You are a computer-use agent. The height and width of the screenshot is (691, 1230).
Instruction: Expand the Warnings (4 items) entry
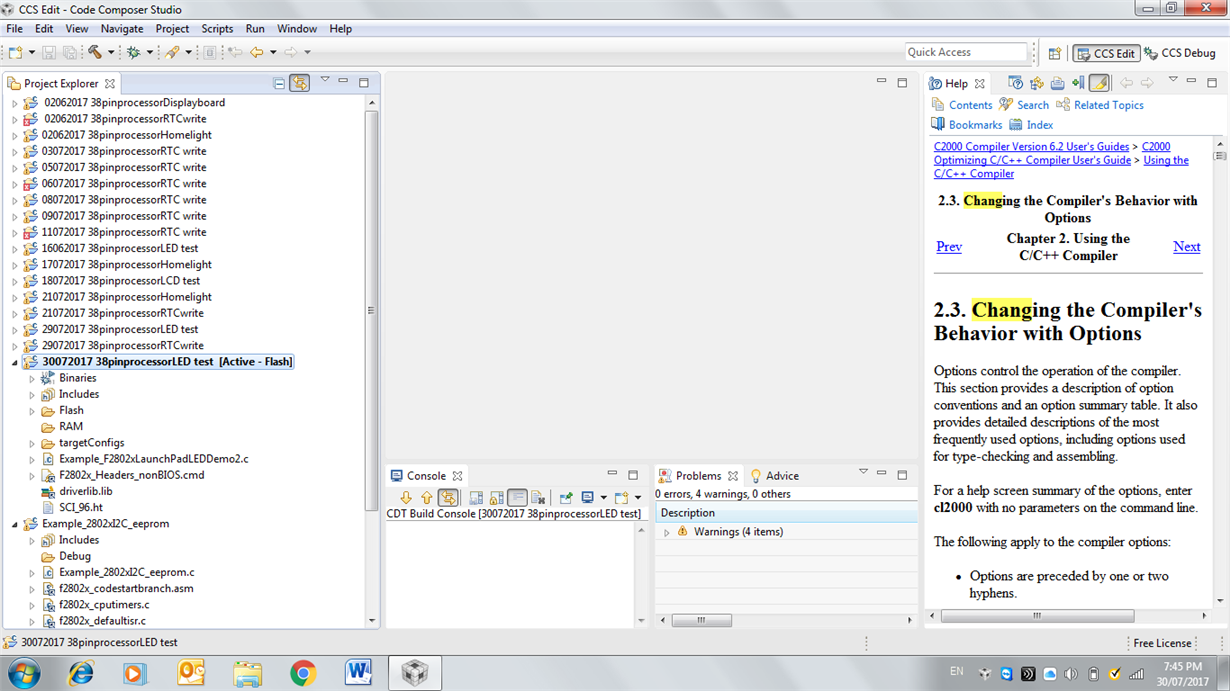pyautogui.click(x=667, y=532)
